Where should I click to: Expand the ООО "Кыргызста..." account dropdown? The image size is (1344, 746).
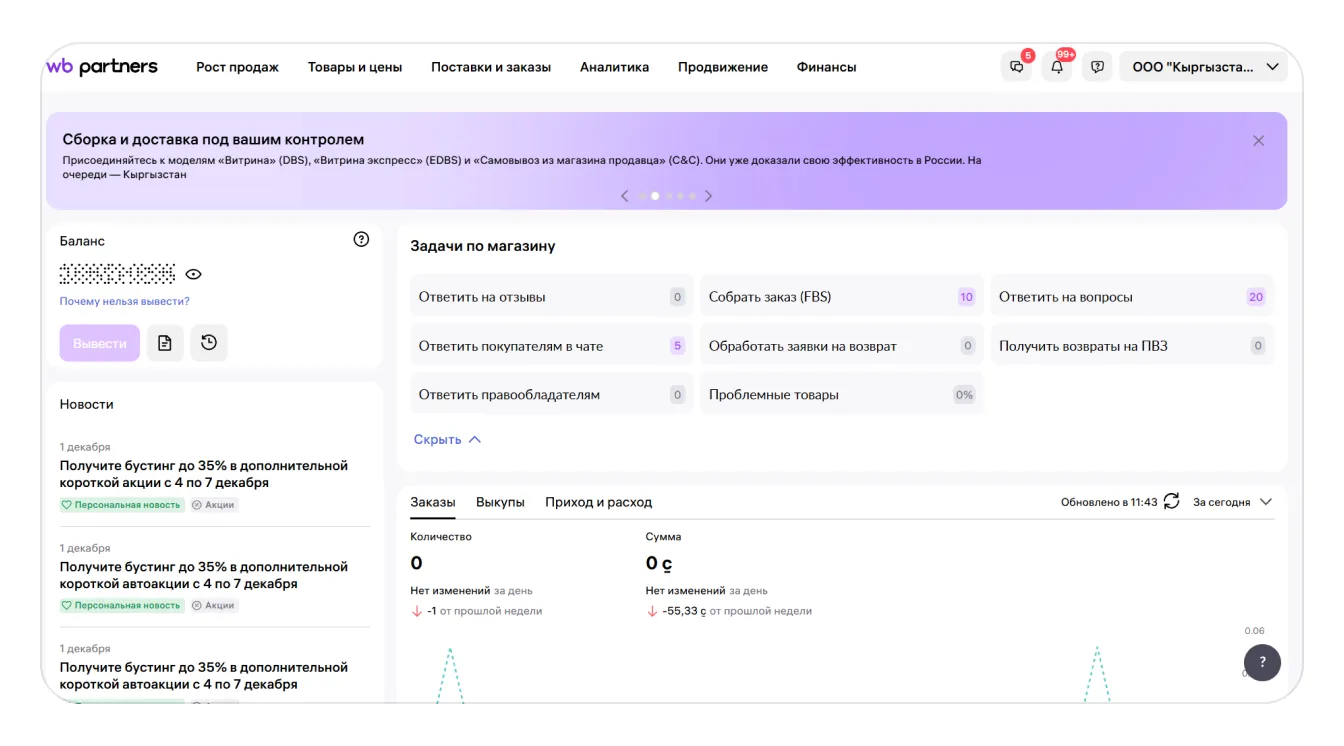pyautogui.click(x=1205, y=67)
